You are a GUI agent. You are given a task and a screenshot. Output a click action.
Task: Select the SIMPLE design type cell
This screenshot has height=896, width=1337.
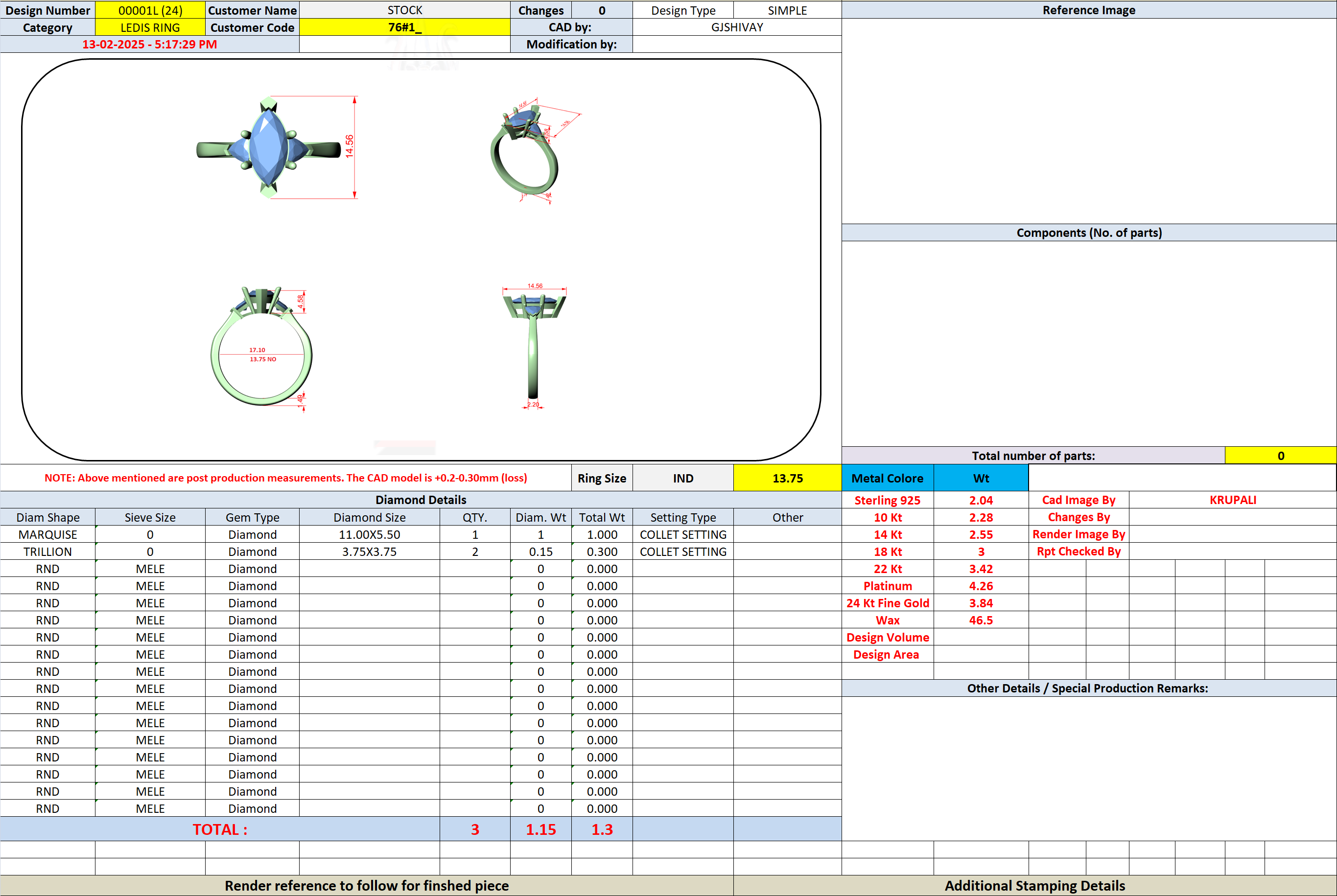tap(787, 10)
